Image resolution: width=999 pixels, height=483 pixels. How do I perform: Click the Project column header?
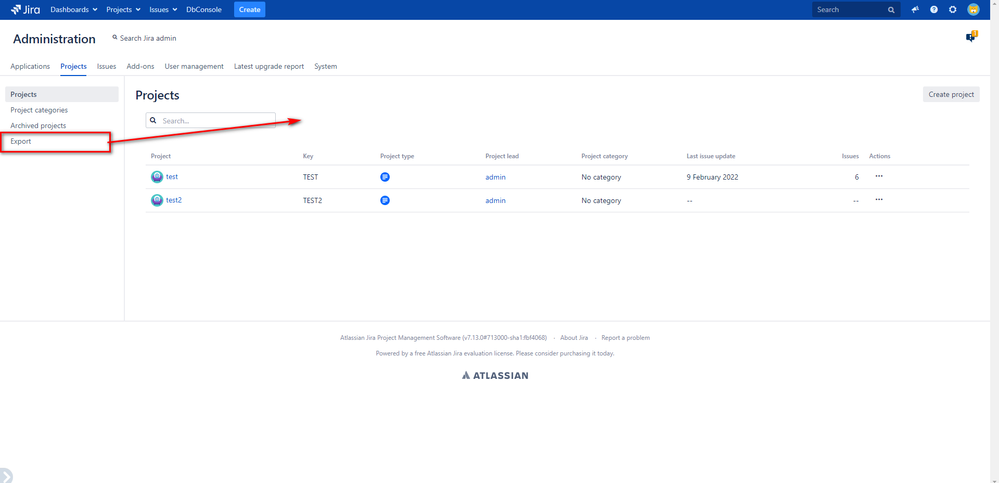point(161,156)
